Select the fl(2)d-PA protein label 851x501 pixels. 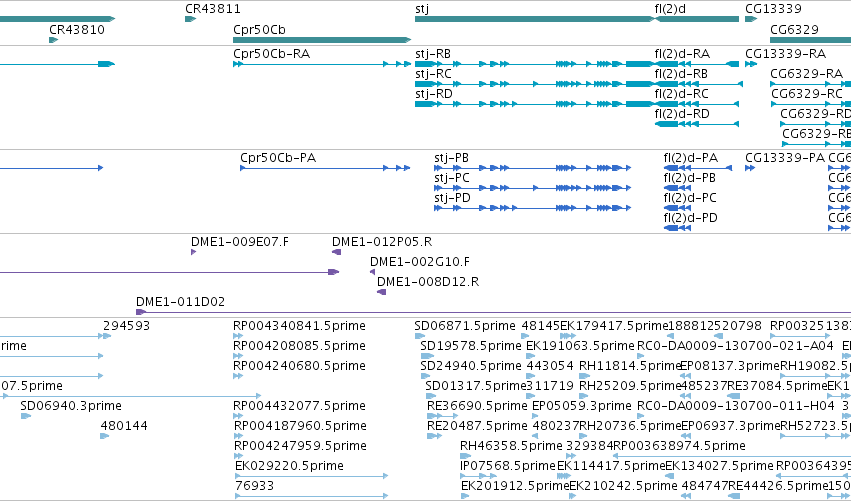pyautogui.click(x=690, y=158)
